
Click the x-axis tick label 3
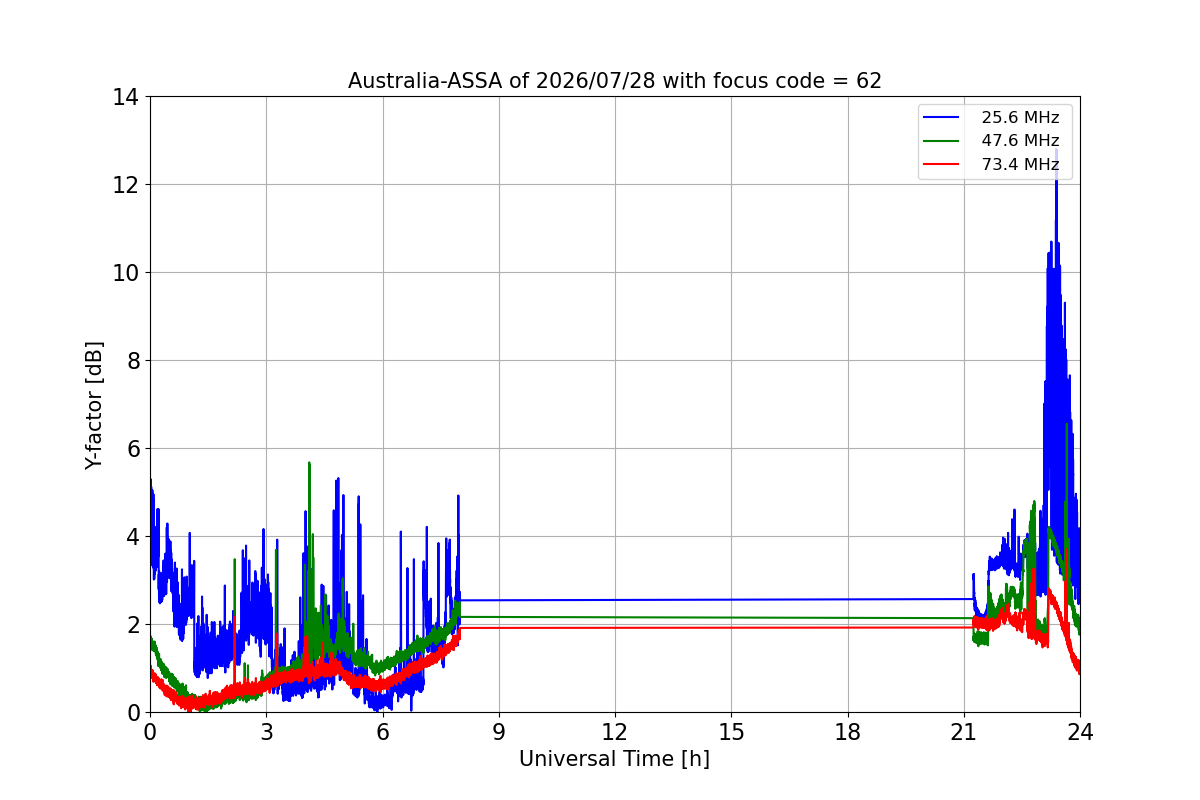point(266,732)
